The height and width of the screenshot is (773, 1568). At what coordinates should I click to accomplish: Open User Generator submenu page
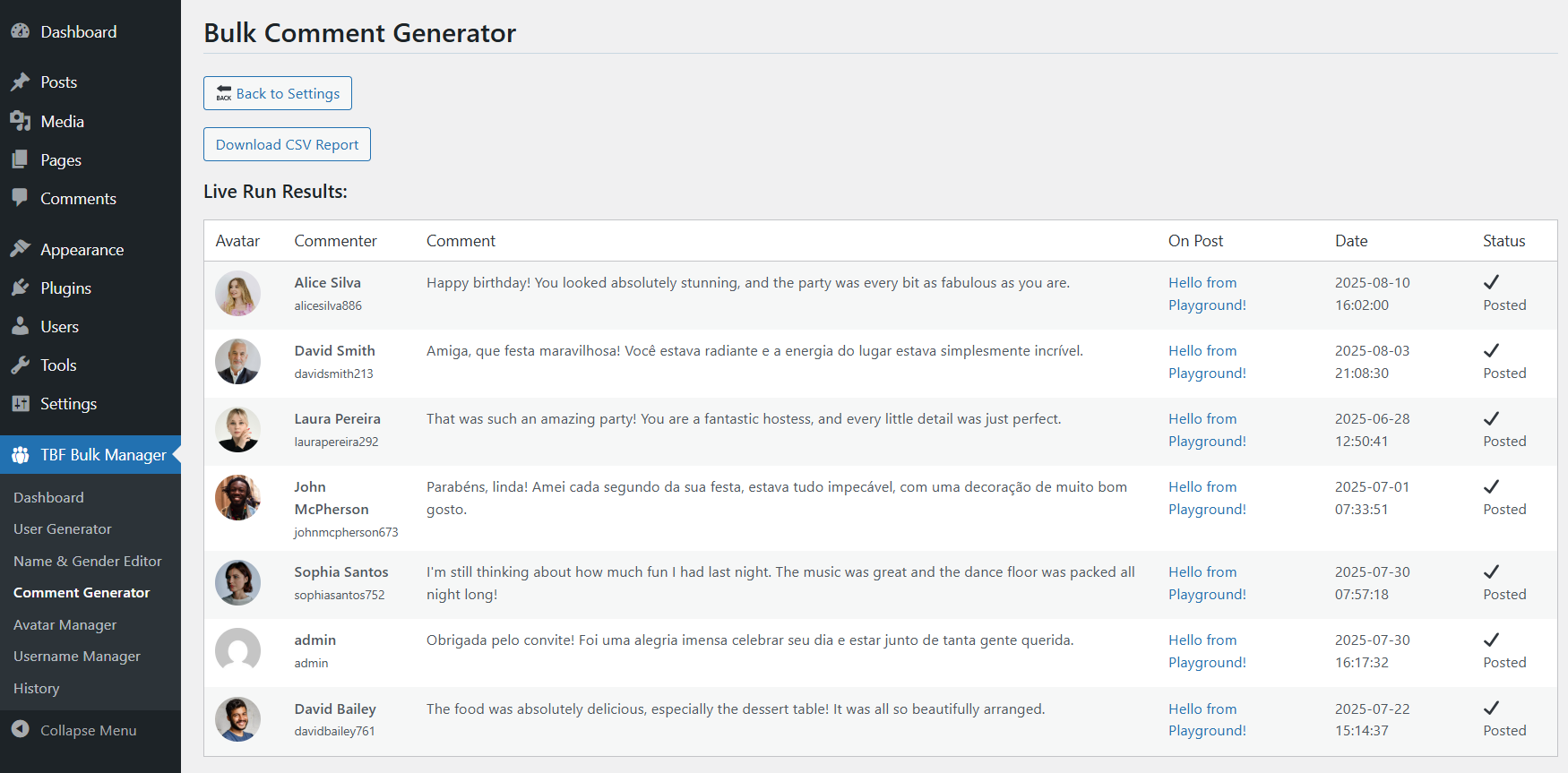pyautogui.click(x=63, y=529)
